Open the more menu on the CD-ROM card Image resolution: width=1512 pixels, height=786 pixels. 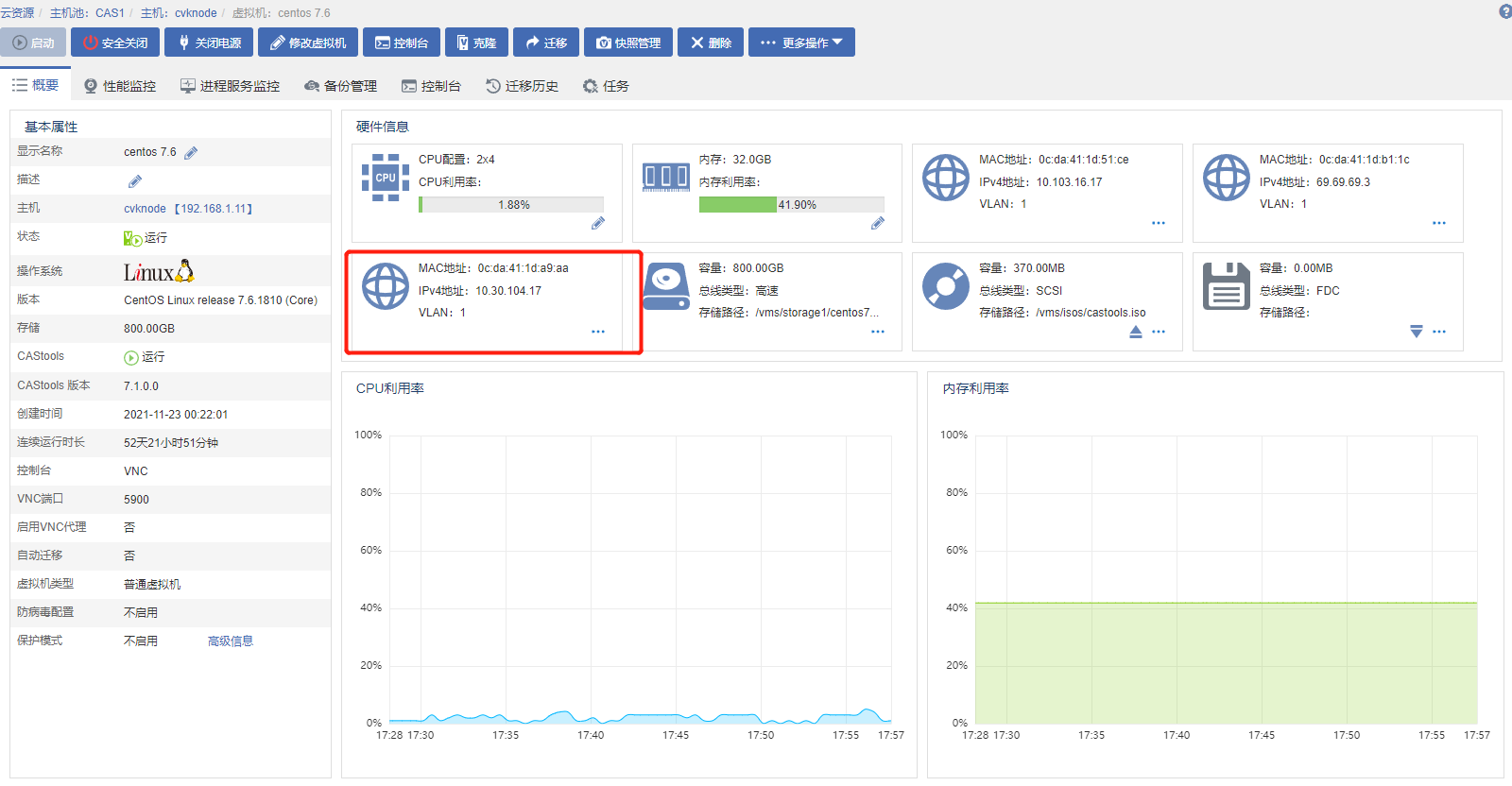click(x=1159, y=332)
